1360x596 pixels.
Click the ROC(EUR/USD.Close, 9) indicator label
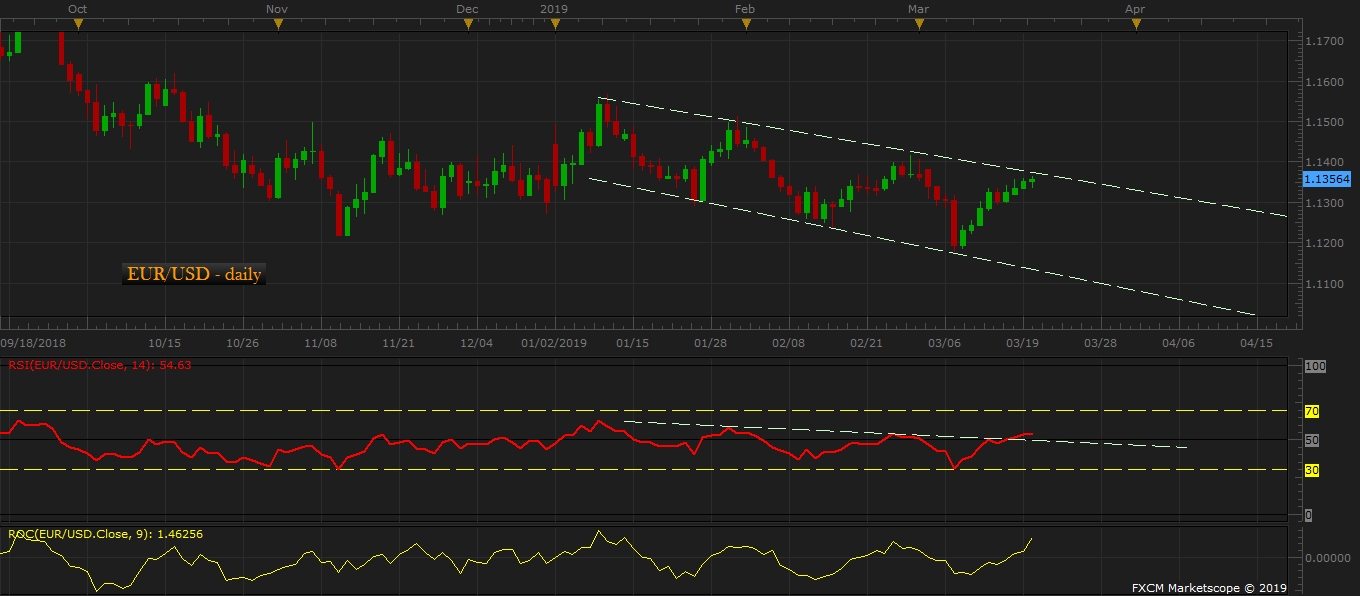tap(105, 534)
